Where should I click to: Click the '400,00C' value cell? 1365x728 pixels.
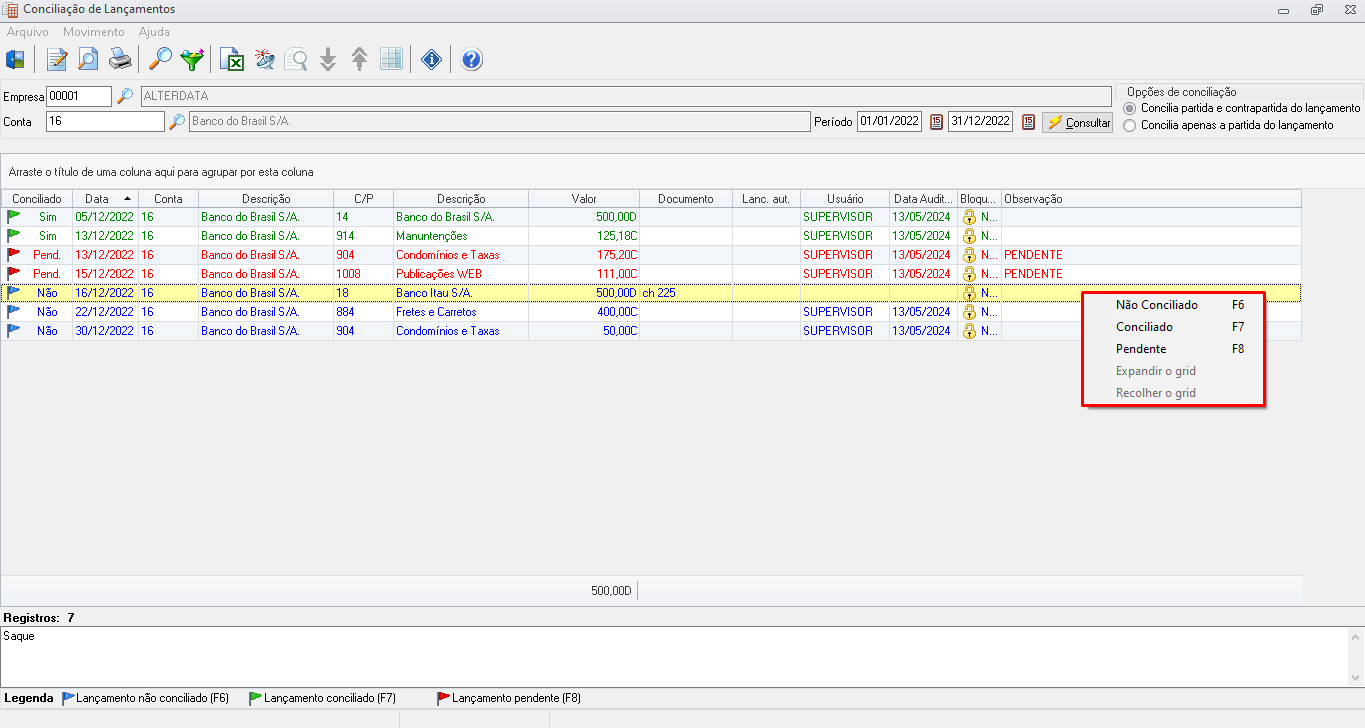(x=584, y=312)
